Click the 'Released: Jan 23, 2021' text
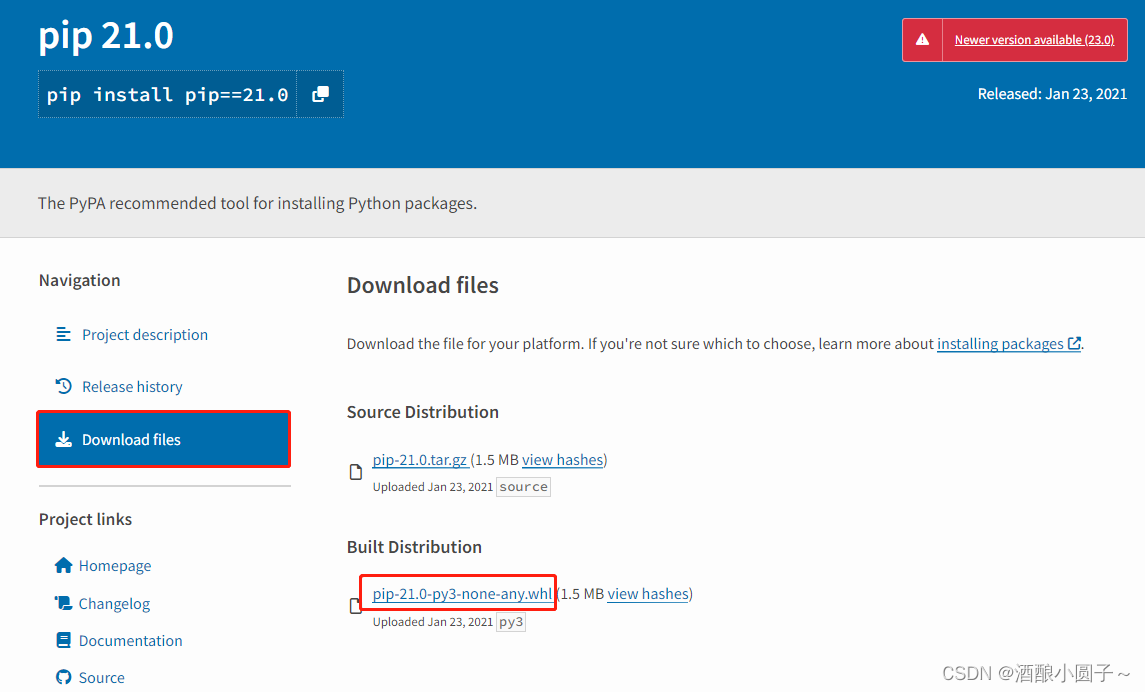1145x692 pixels. click(x=1052, y=93)
